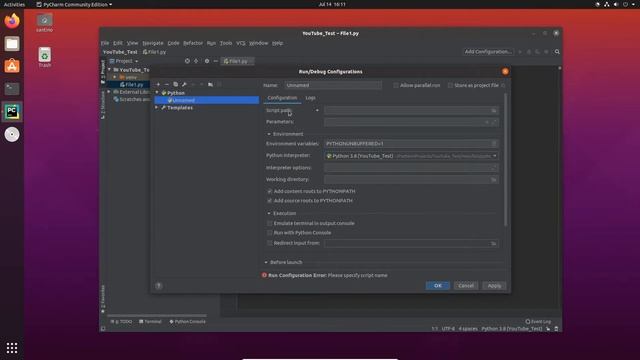Click the OK button
The width and height of the screenshot is (640, 360).
(438, 286)
